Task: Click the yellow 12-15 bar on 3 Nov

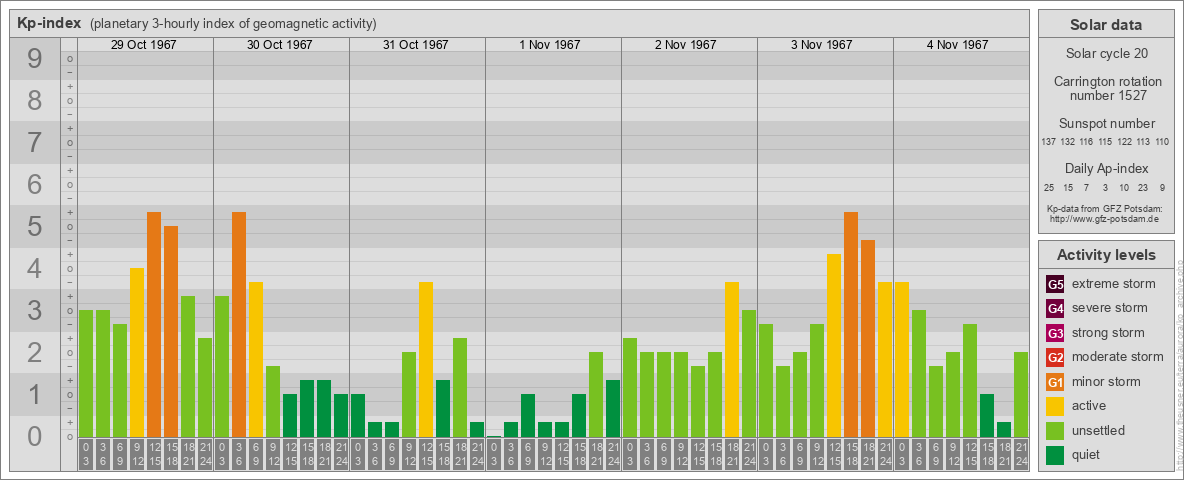Action: (x=834, y=346)
